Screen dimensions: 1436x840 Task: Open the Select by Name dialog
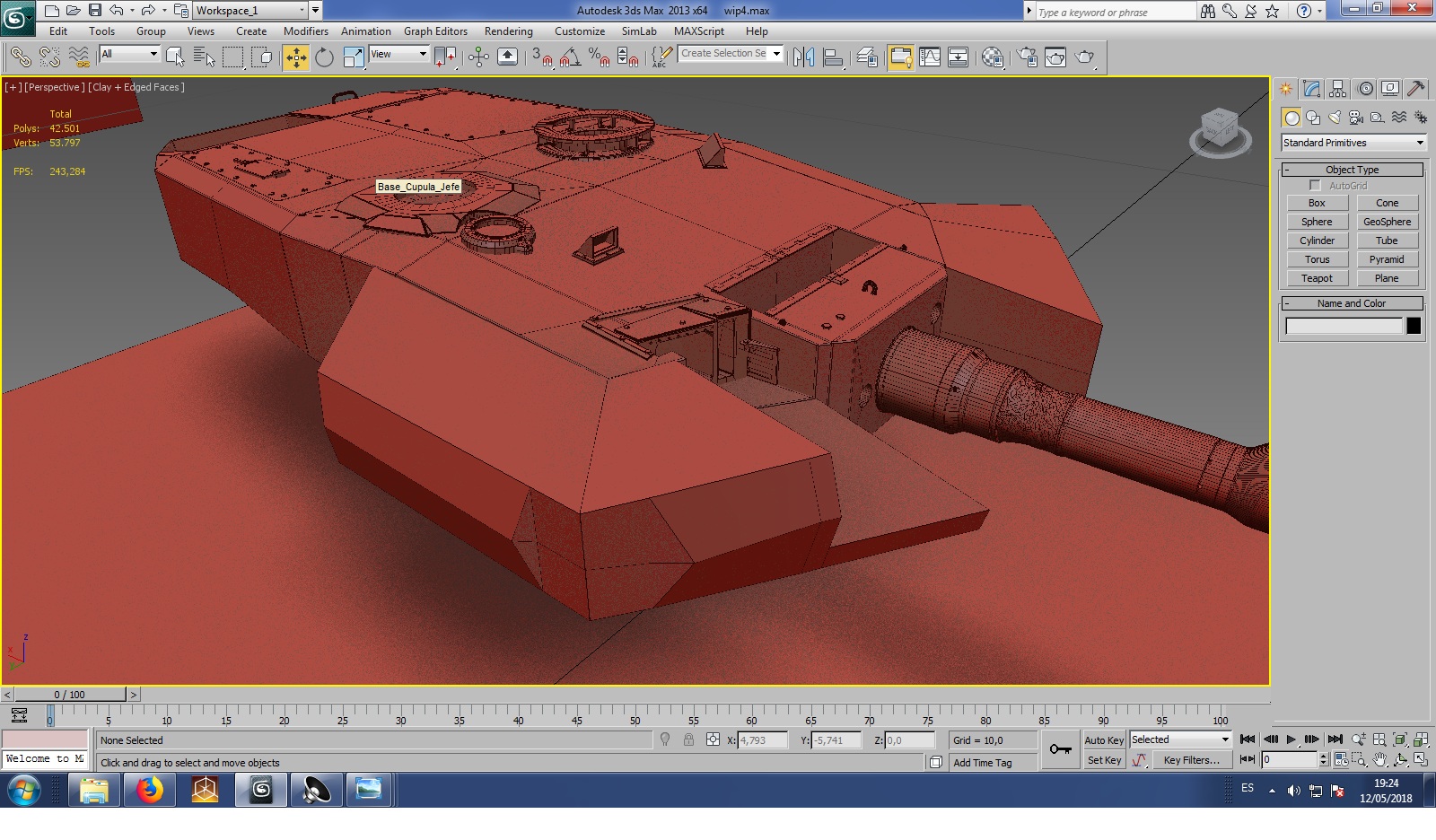click(205, 57)
